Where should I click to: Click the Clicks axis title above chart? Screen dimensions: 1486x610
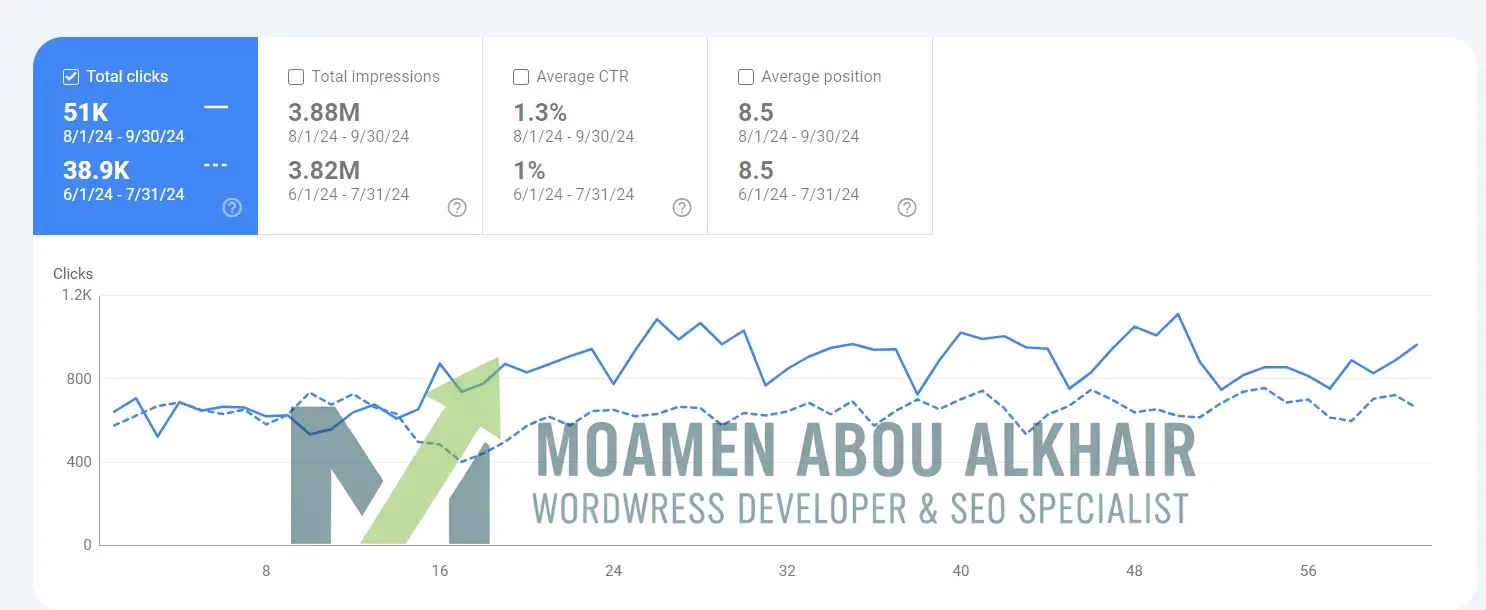(x=73, y=274)
